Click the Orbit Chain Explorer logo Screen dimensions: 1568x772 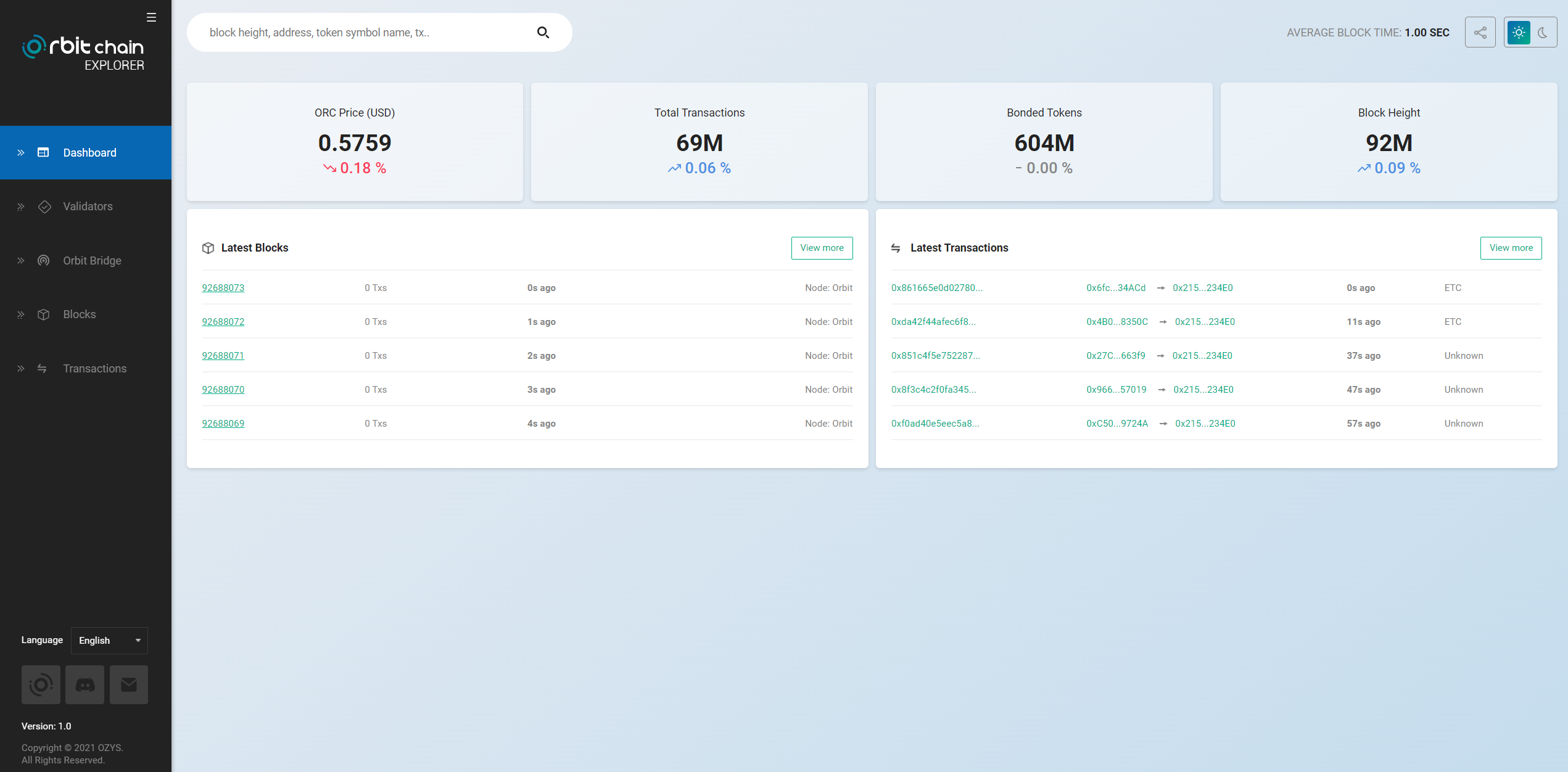pos(83,53)
